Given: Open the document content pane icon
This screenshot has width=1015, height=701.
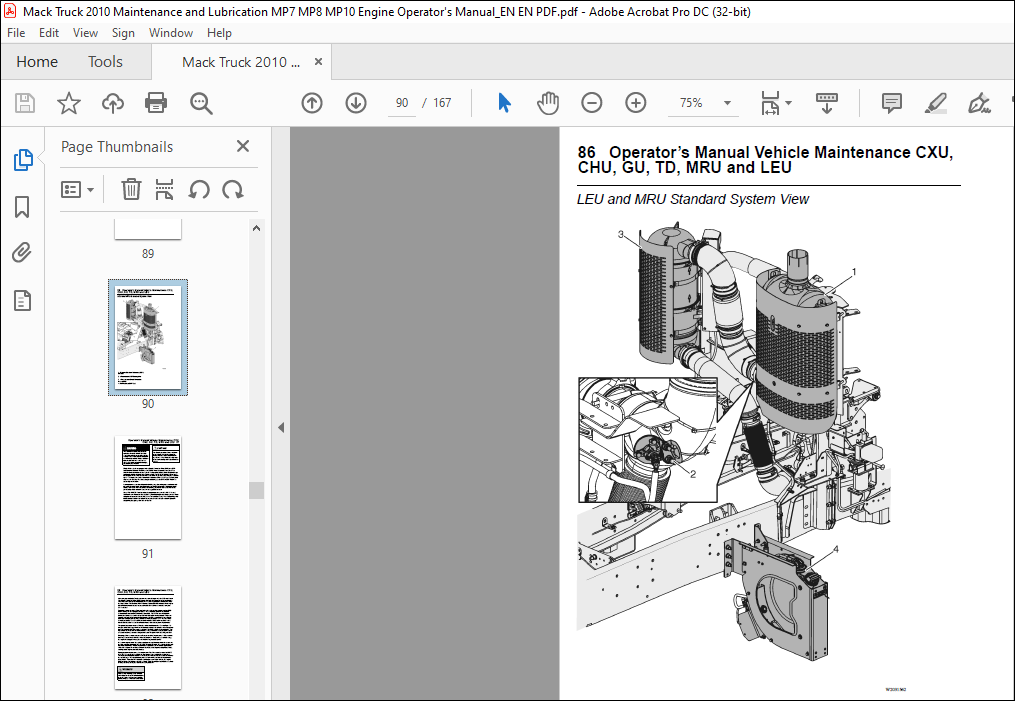Looking at the screenshot, I should (22, 300).
